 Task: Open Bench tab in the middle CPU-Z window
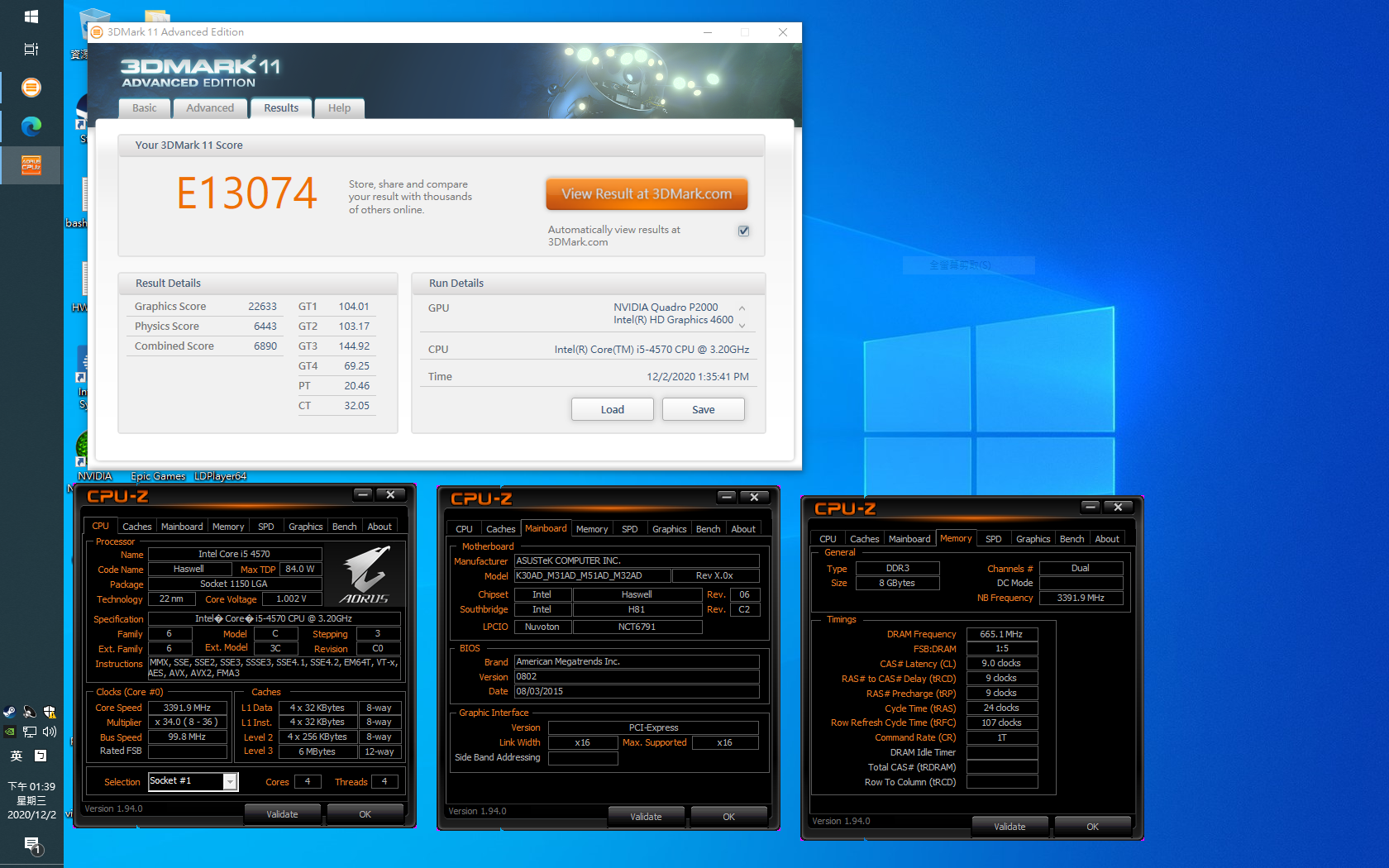click(709, 529)
